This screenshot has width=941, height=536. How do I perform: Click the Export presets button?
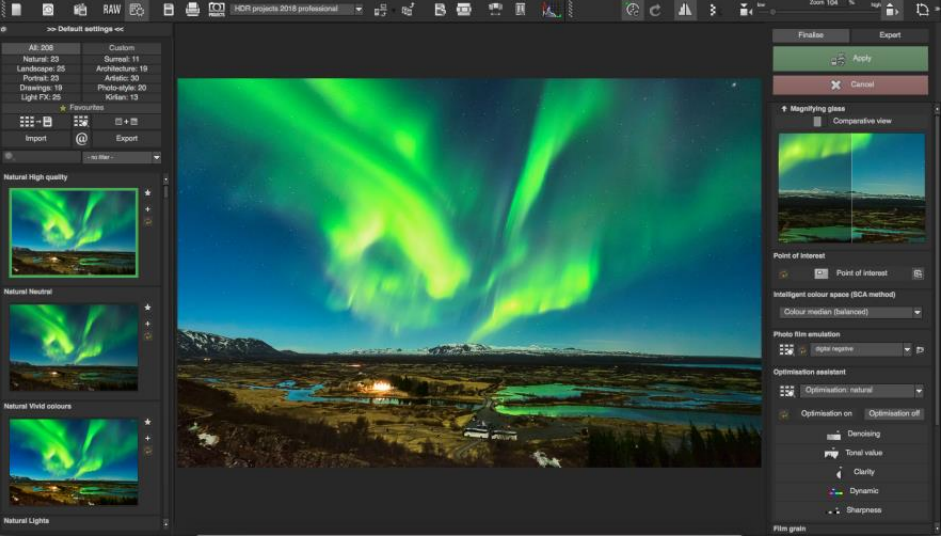(127, 139)
